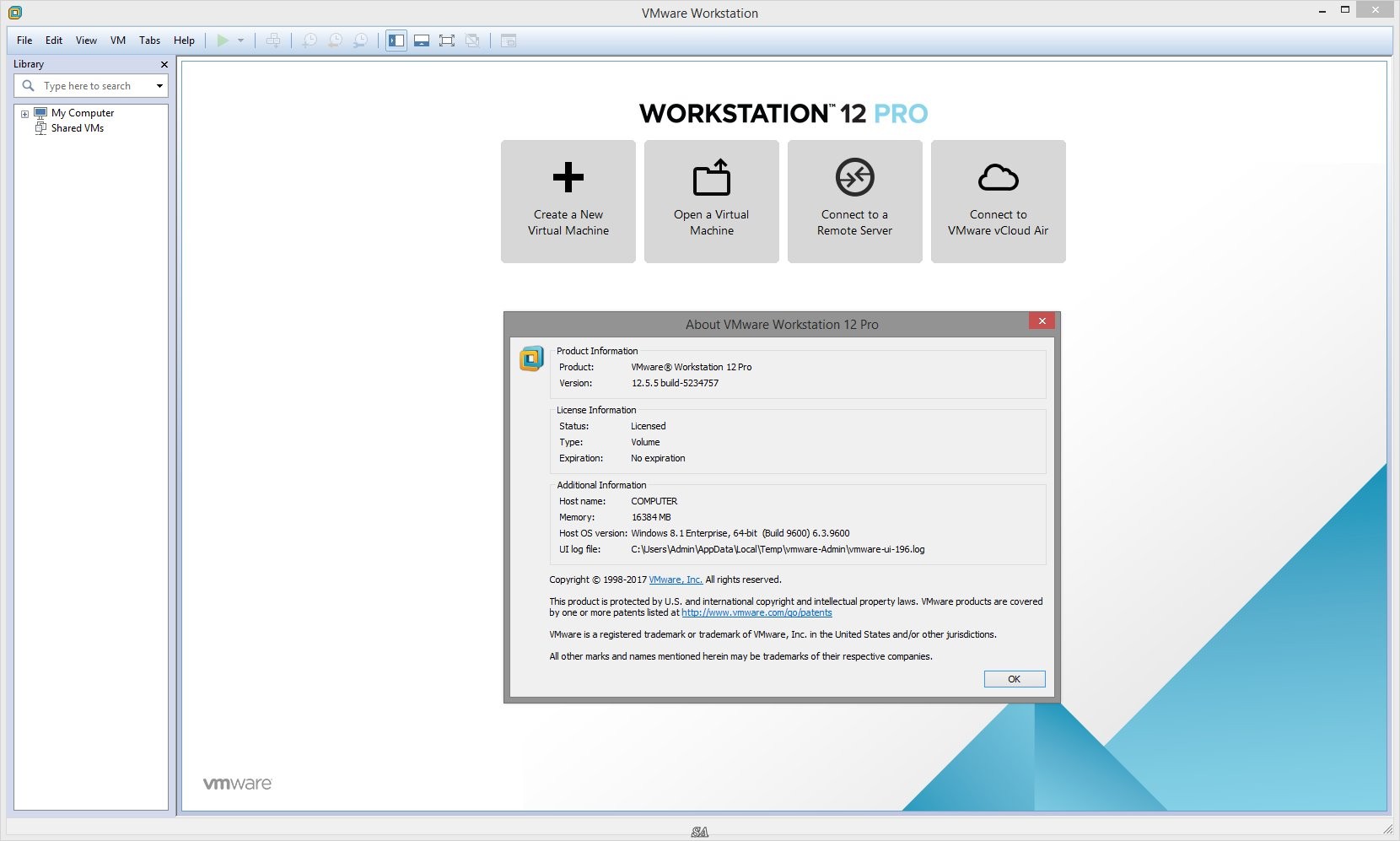Screen dimensions: 1400x841
Task: Click the 16384 MB memory value
Action: (651, 517)
